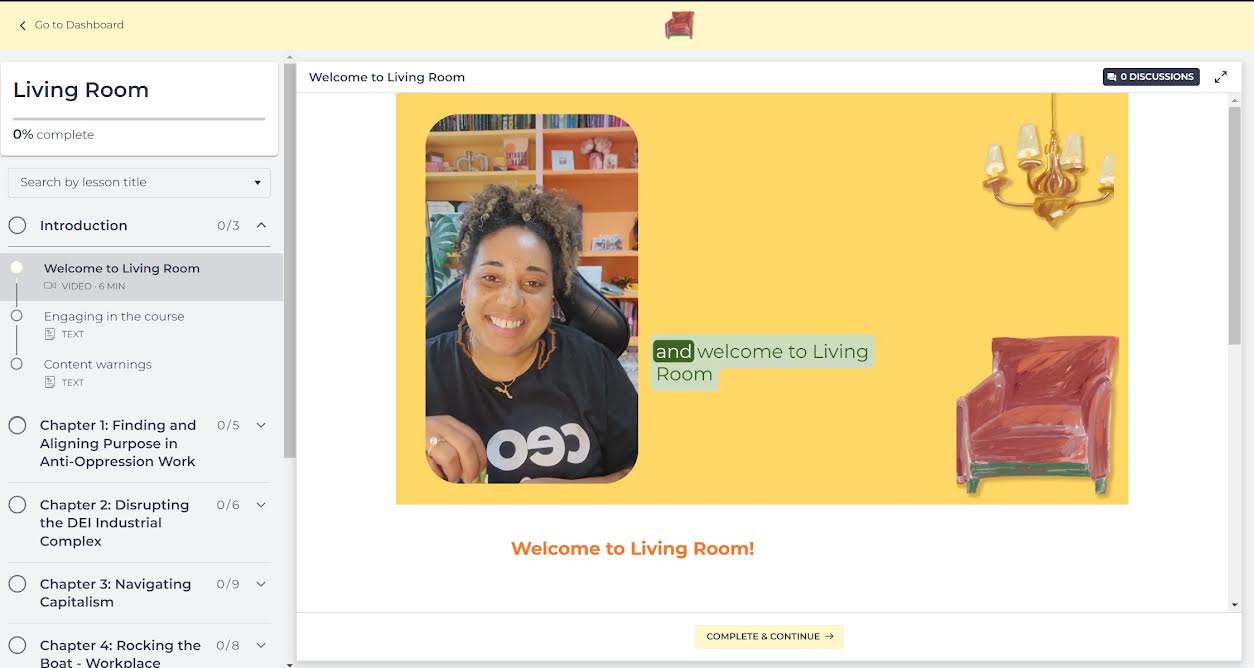Click the arrow icon on Complete & Continue
This screenshot has height=668, width=1254.
(829, 636)
